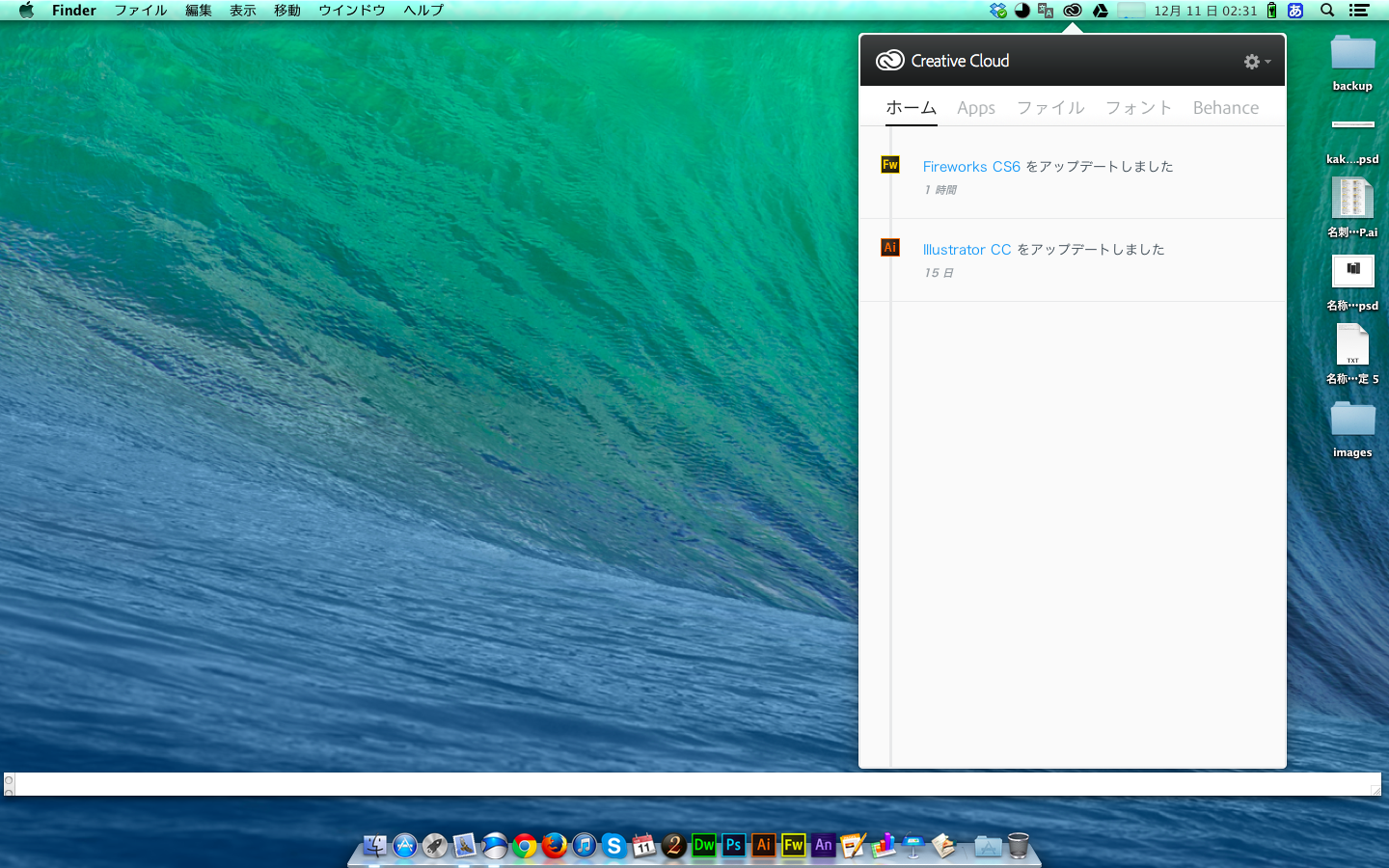Launch Illustrator from the Dock
The height and width of the screenshot is (868, 1389).
764,845
